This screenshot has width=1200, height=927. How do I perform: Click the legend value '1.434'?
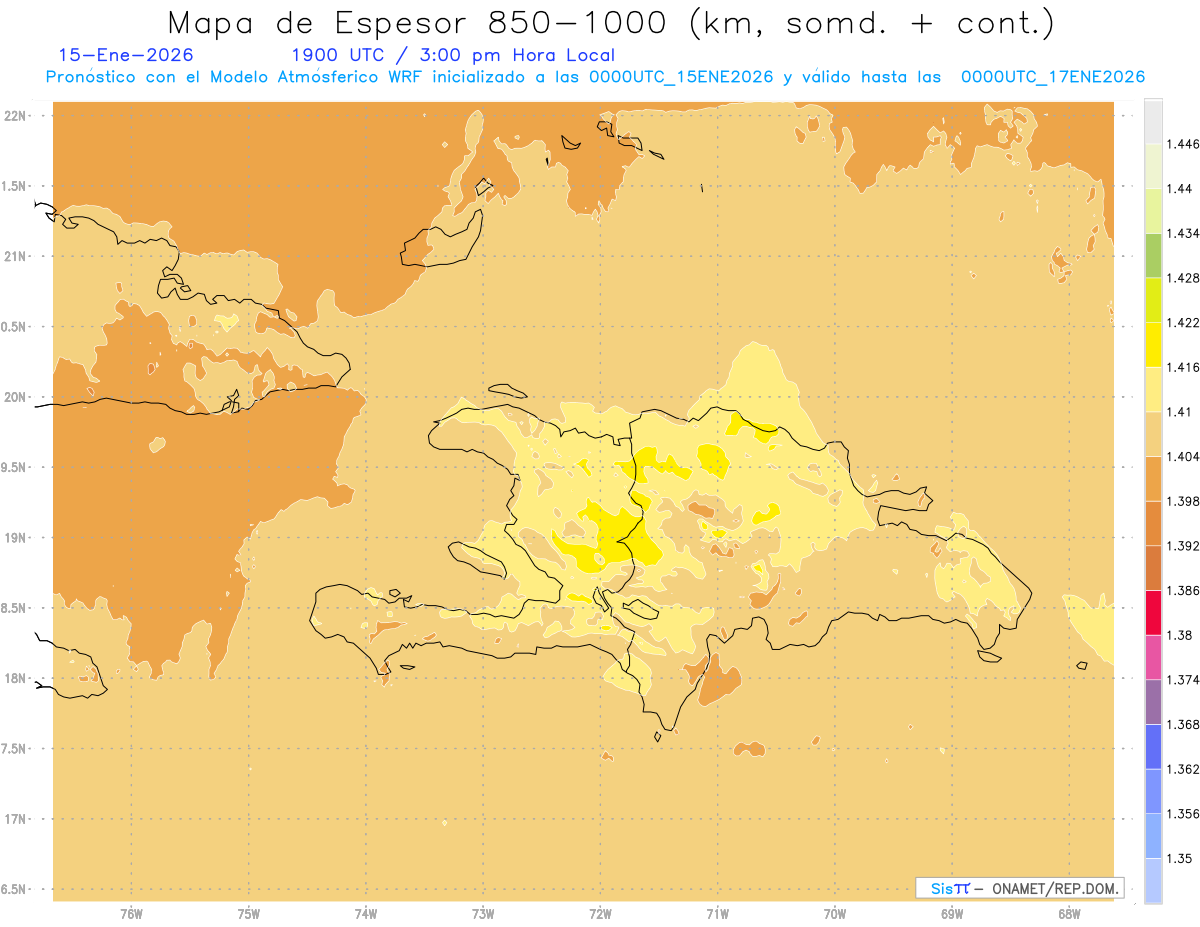[x=1183, y=233]
